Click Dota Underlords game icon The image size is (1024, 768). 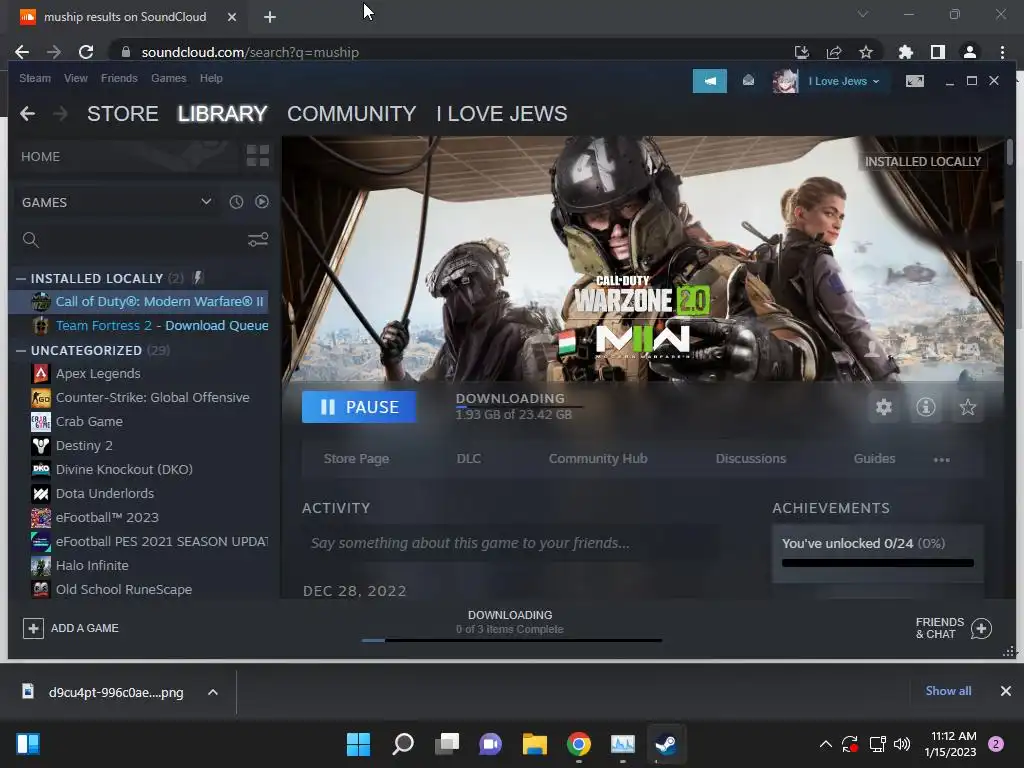40,494
